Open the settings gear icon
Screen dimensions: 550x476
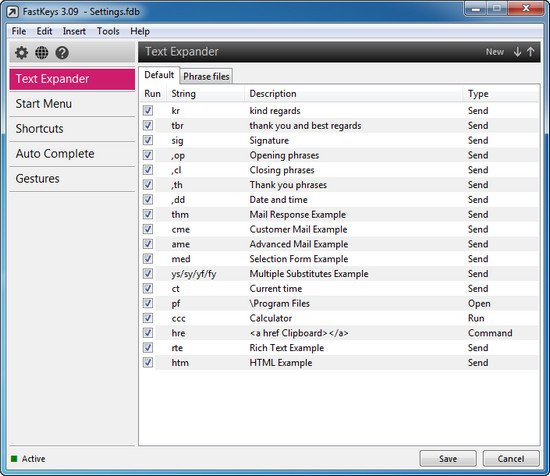(21, 53)
